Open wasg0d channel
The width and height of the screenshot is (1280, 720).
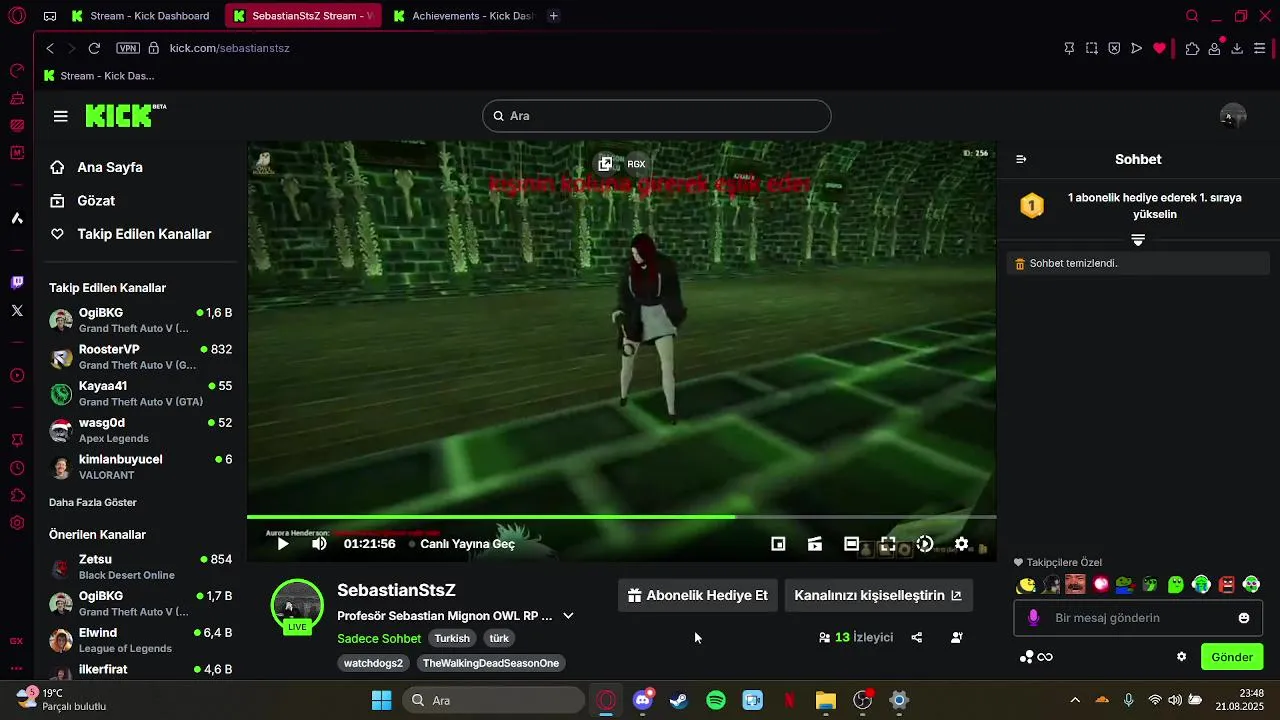[140, 430]
